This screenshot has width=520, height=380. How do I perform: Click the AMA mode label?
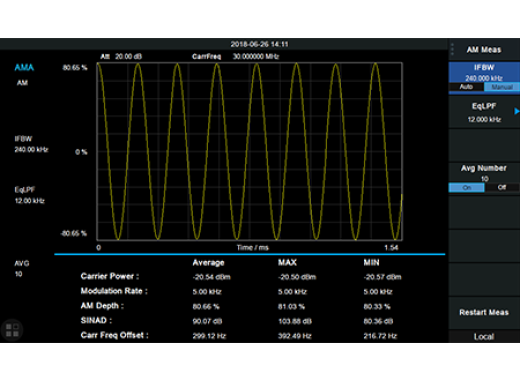tap(24, 68)
